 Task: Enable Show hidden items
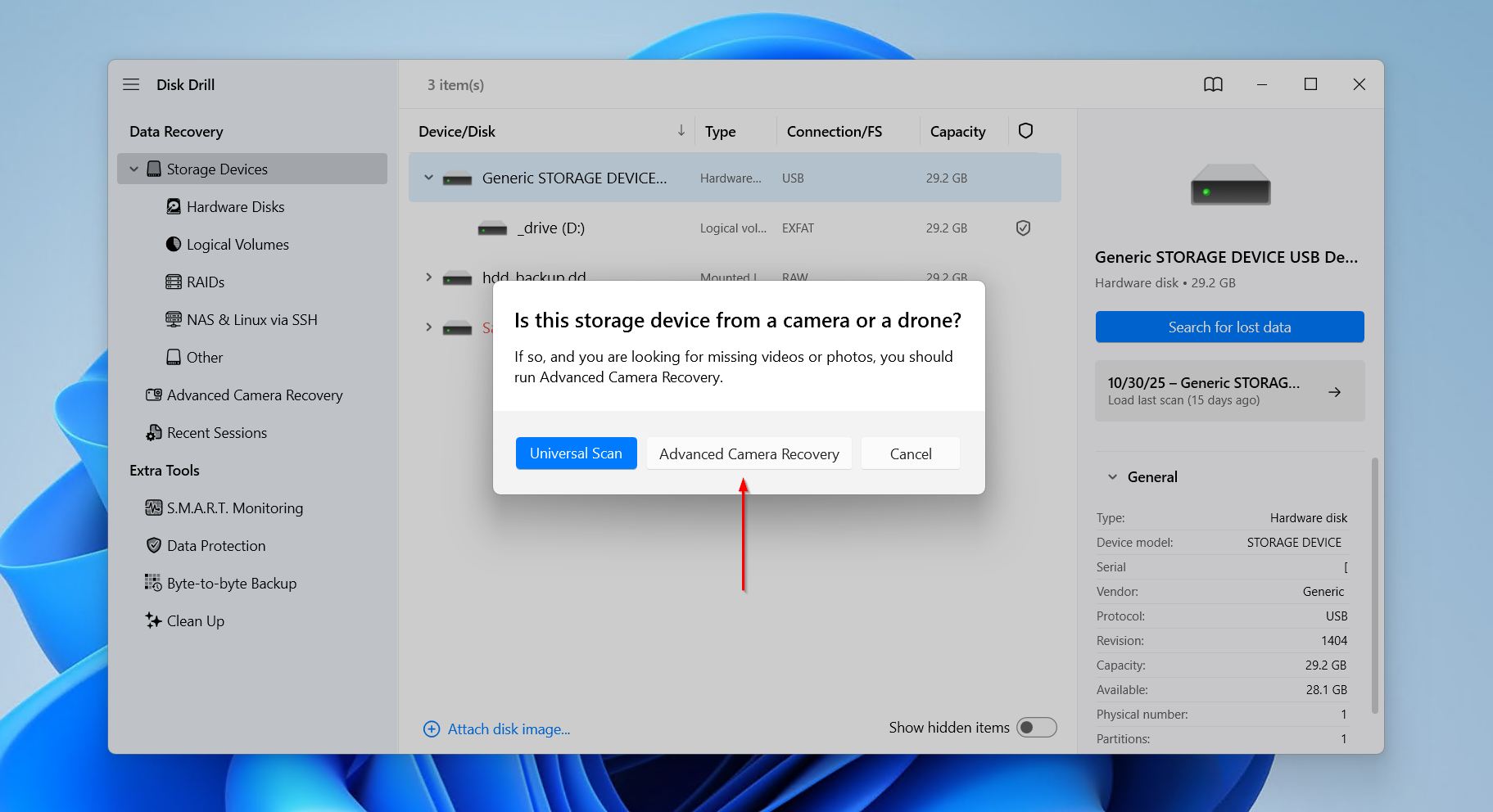coord(1037,727)
